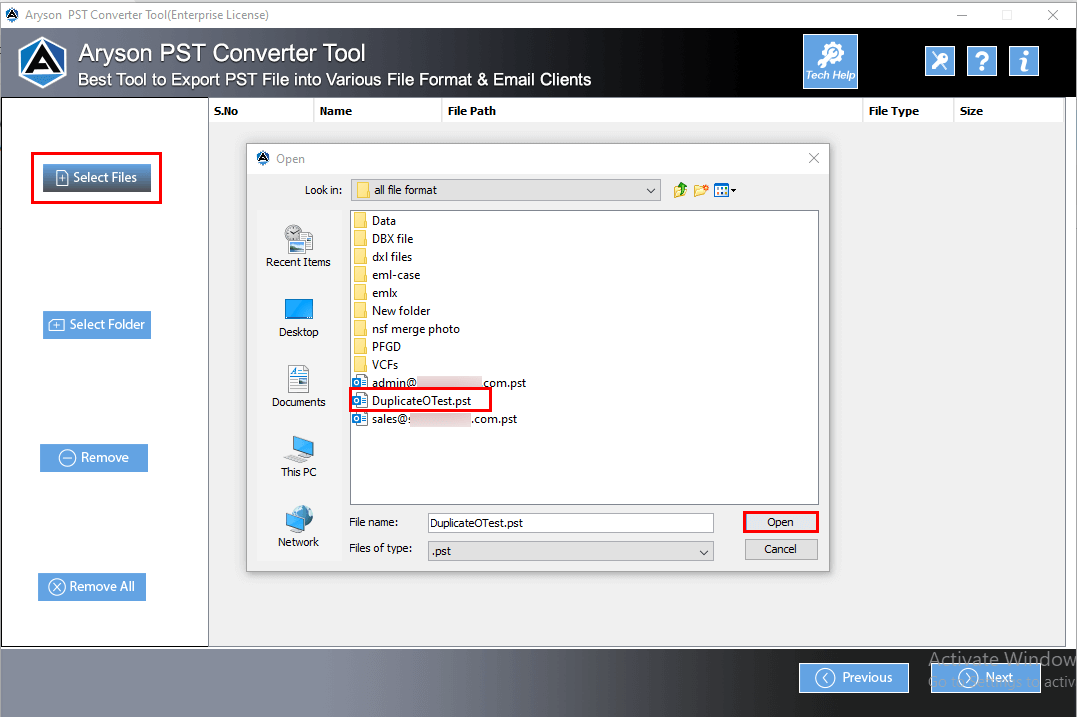
Task: Select the eml-case folder
Action: coord(387,275)
